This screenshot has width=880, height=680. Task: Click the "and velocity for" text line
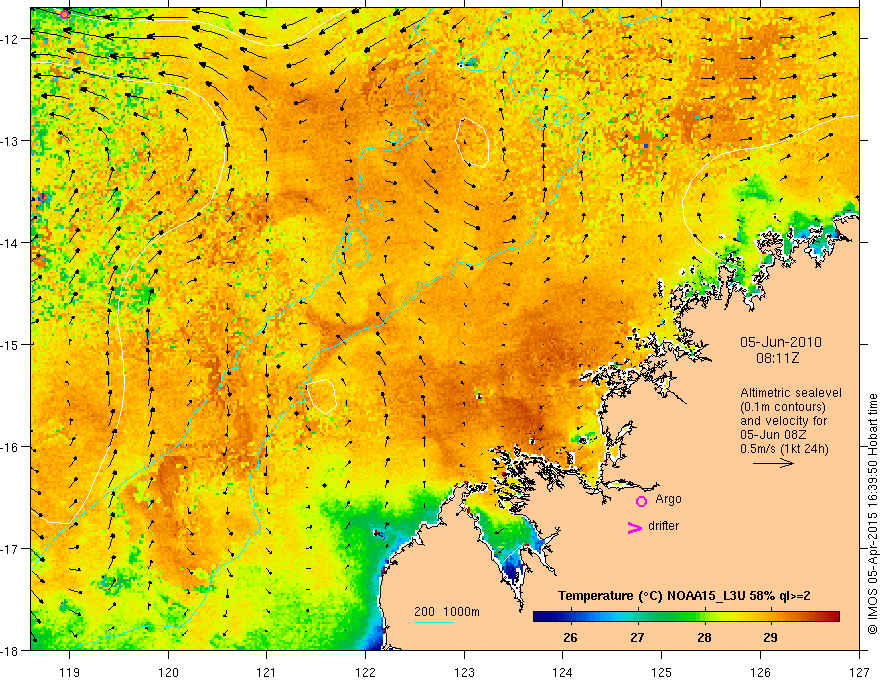[x=783, y=421]
